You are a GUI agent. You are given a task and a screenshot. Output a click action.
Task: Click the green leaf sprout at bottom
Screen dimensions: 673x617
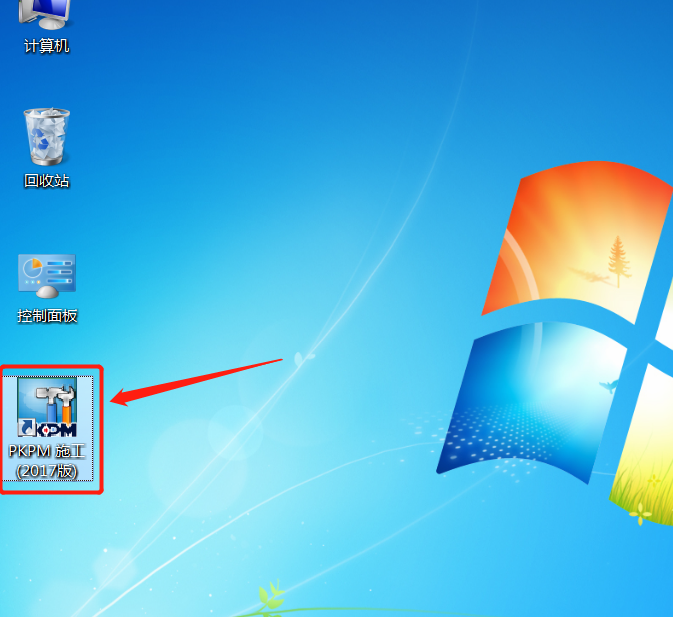coord(270,595)
